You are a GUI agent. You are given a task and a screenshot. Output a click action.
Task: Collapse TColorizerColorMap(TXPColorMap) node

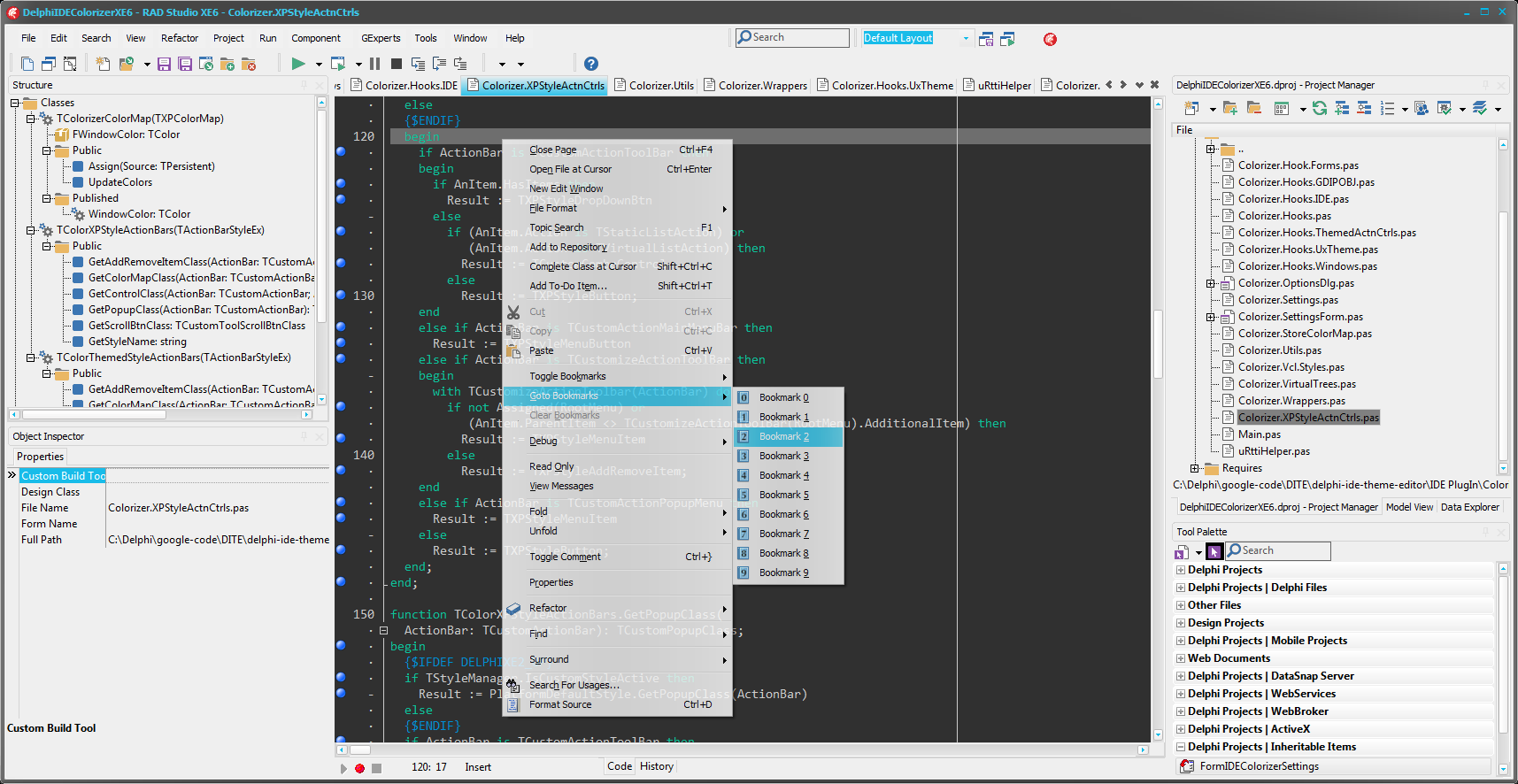(31, 119)
